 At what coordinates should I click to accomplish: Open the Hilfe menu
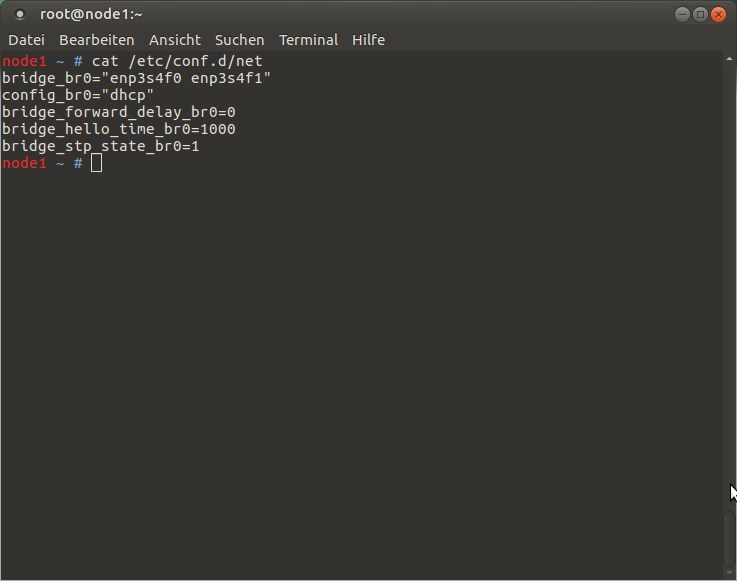[368, 40]
